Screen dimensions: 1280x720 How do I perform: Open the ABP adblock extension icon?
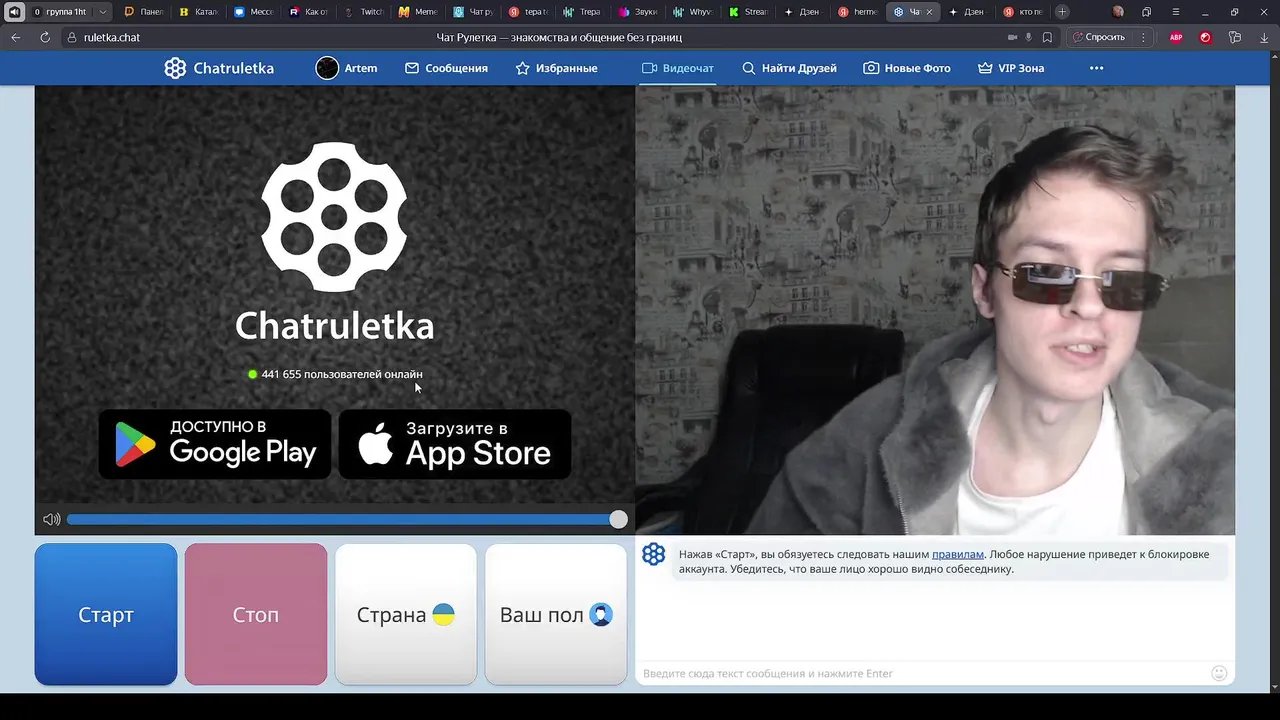pyautogui.click(x=1176, y=37)
